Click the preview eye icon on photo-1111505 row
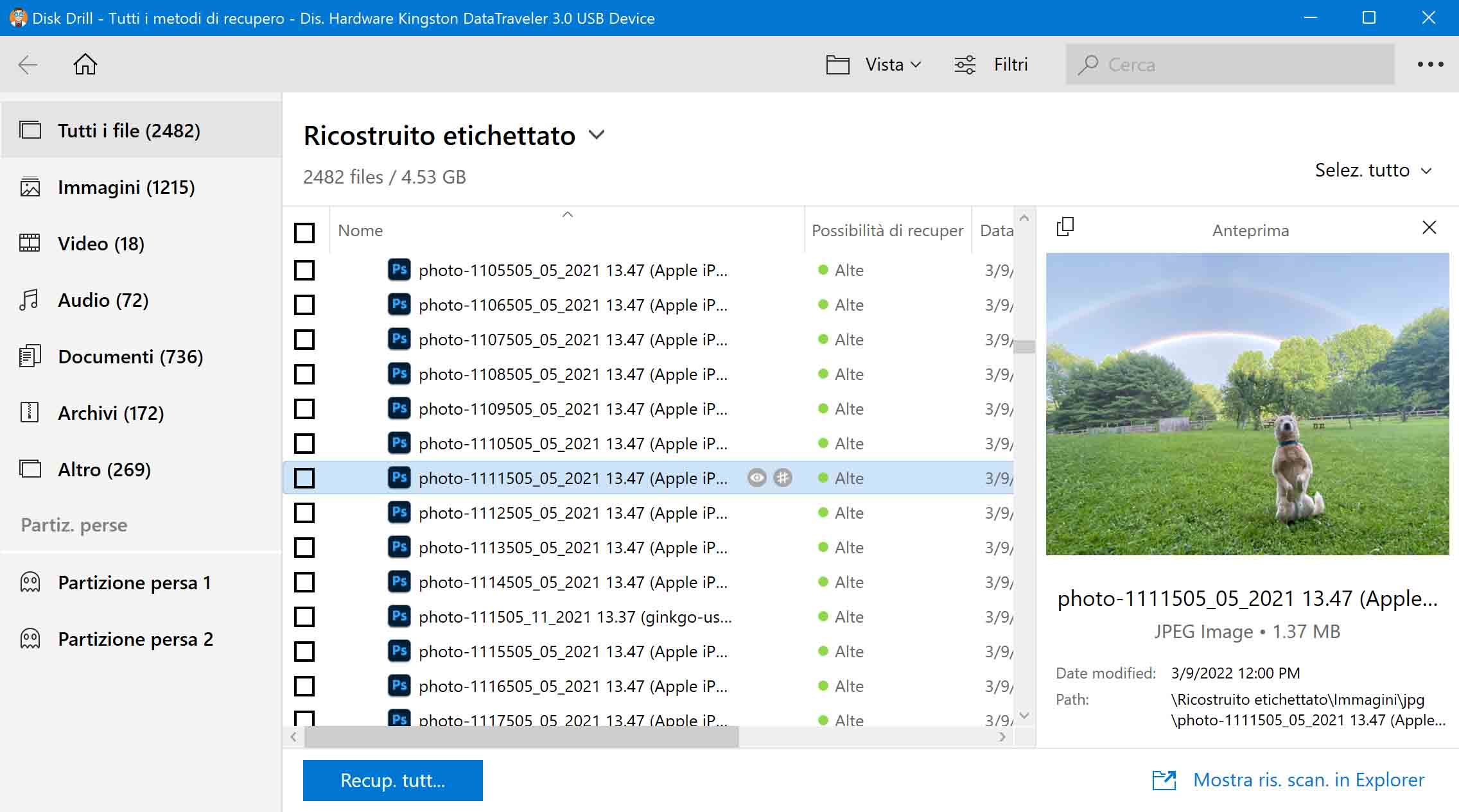Viewport: 1459px width, 812px height. click(757, 478)
